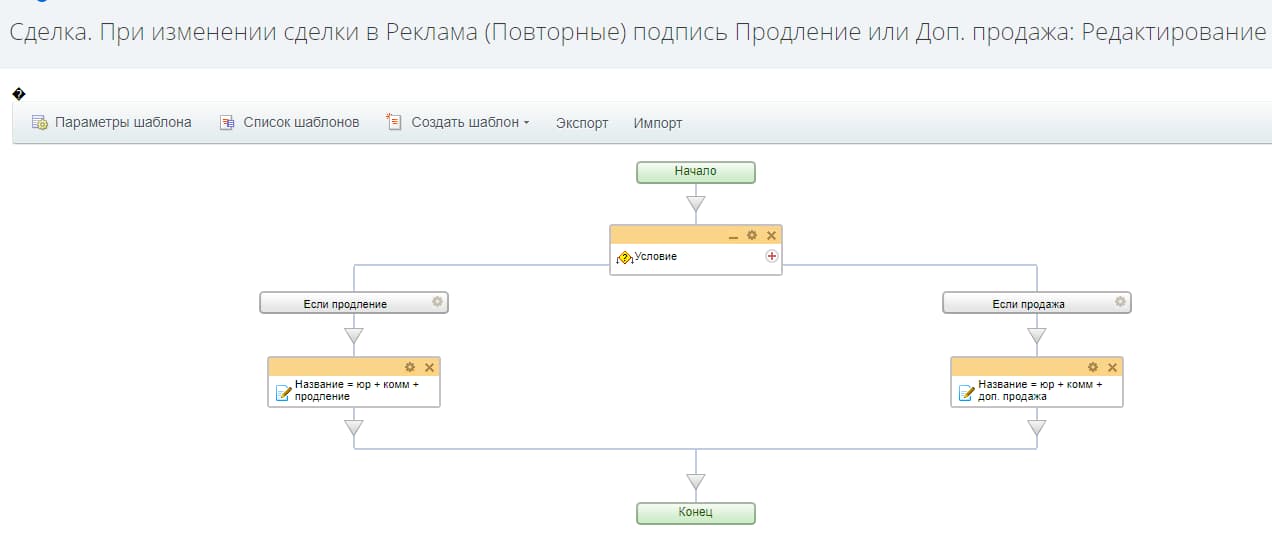Image resolution: width=1272 pixels, height=559 pixels.
Task: Expand the Создать шаблон dropdown
Action: pyautogui.click(x=458, y=123)
